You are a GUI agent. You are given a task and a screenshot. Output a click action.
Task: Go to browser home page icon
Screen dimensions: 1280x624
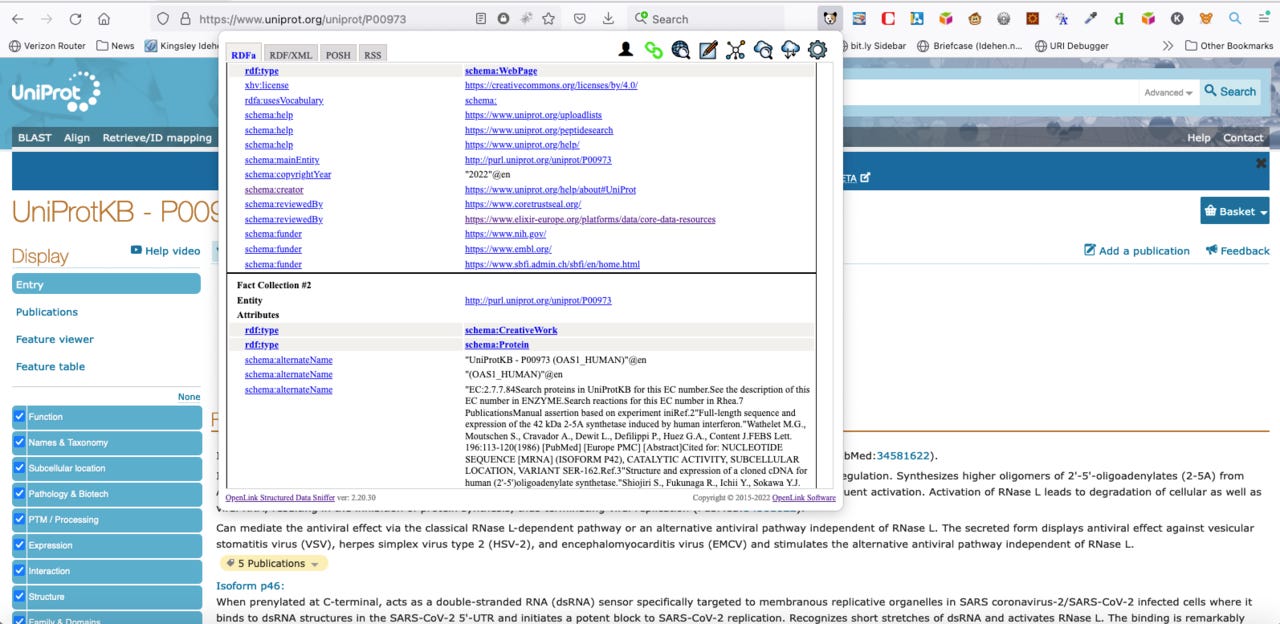click(104, 18)
